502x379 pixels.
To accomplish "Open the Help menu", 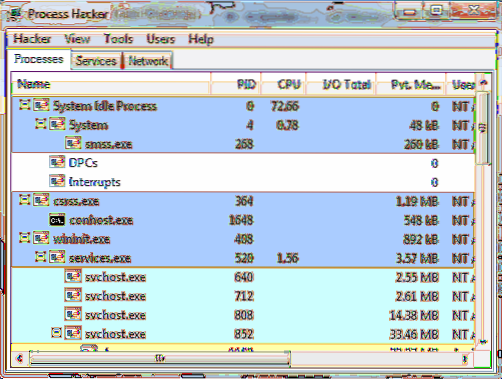I will pyautogui.click(x=201, y=39).
